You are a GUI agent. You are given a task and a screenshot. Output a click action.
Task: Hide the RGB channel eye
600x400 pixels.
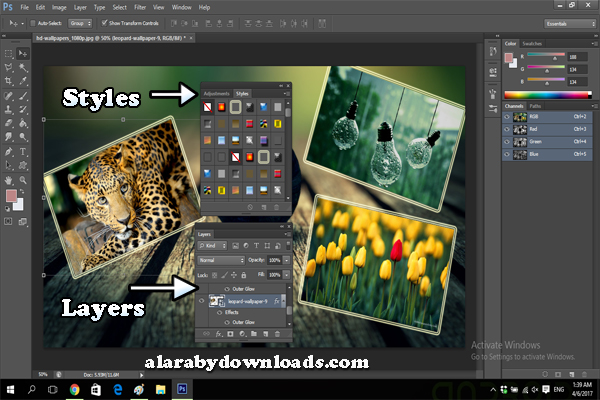point(507,117)
